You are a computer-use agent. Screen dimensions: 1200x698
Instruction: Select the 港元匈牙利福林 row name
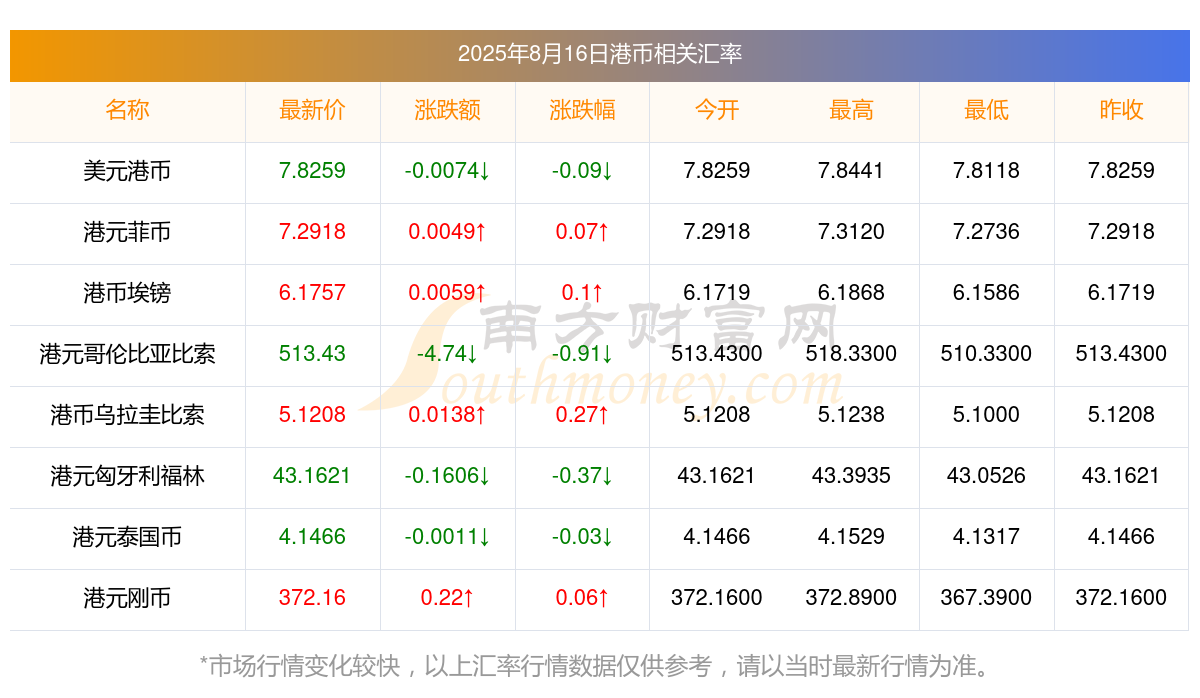[x=127, y=476]
